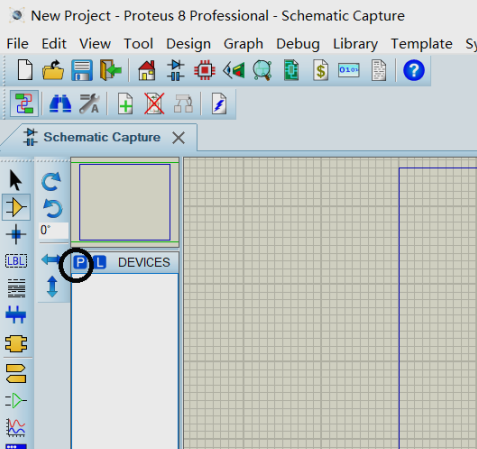Open Help with the blue question mark

click(x=414, y=70)
